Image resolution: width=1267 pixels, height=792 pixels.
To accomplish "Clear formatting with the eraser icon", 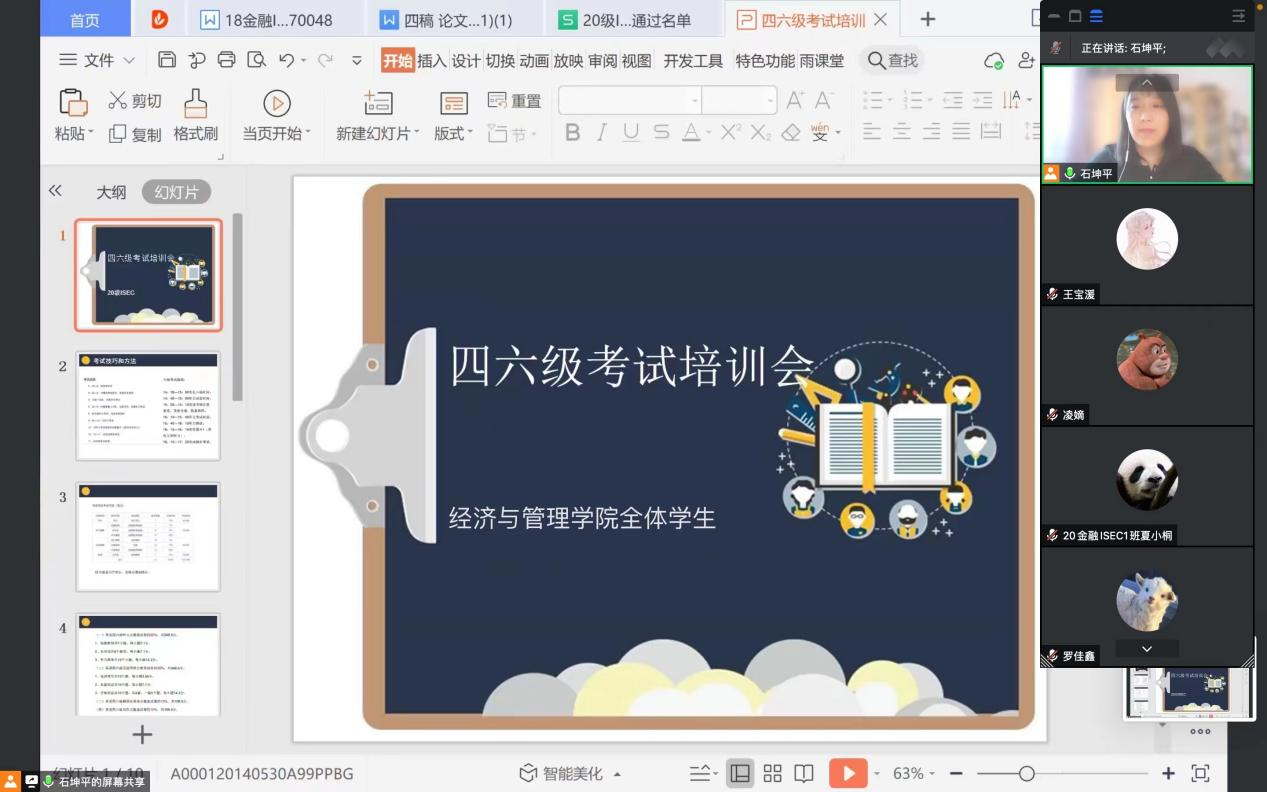I will pyautogui.click(x=791, y=132).
